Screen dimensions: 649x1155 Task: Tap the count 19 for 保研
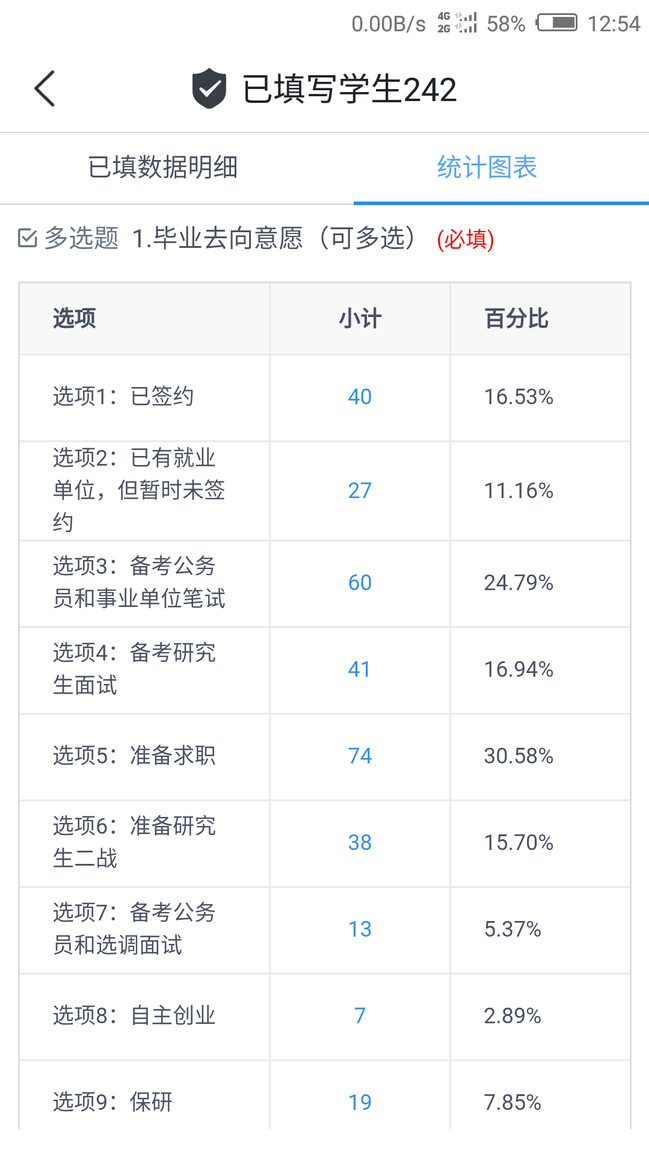pyautogui.click(x=360, y=1102)
